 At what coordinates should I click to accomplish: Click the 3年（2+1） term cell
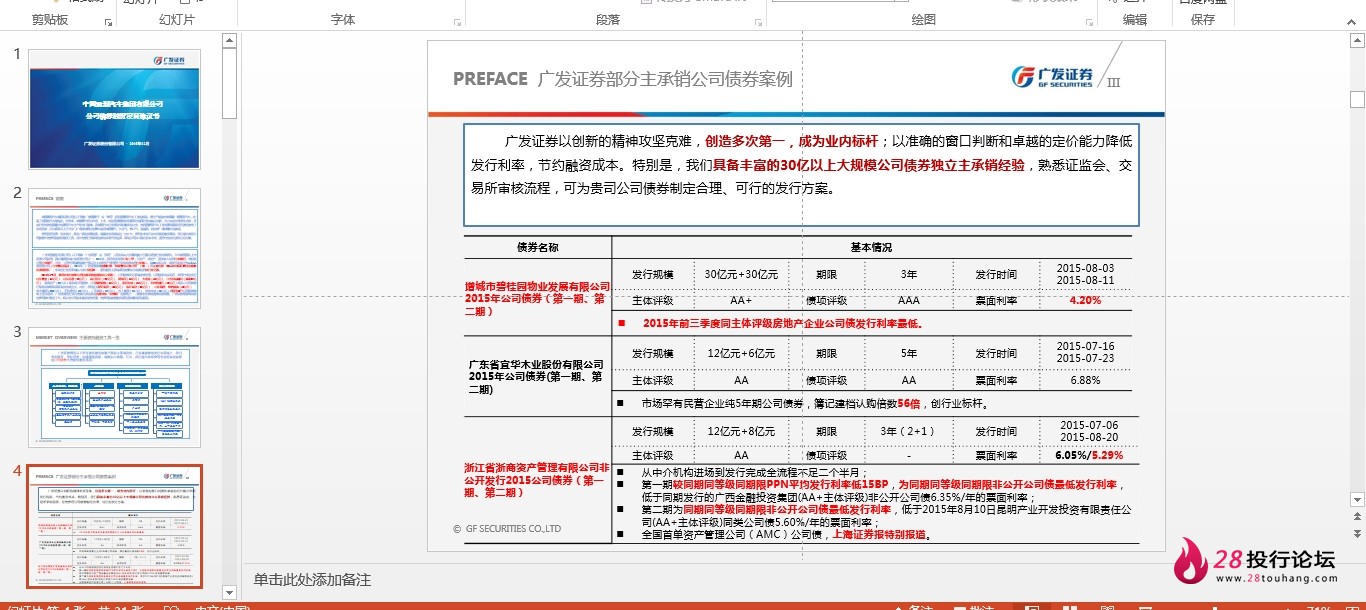908,431
